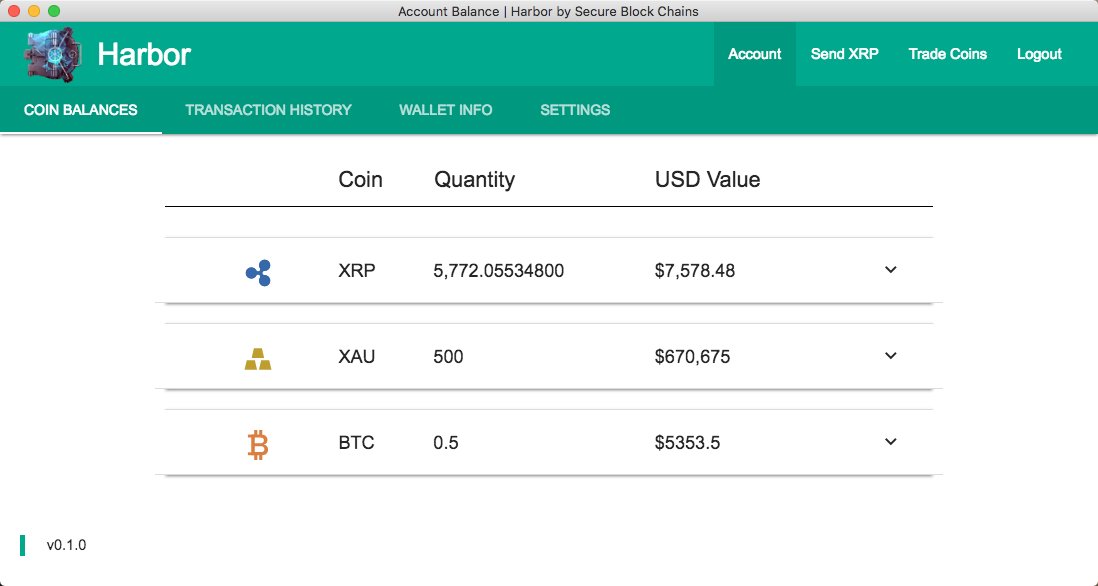This screenshot has width=1098, height=586.
Task: Click the BTC quantity 0.5
Action: (445, 442)
